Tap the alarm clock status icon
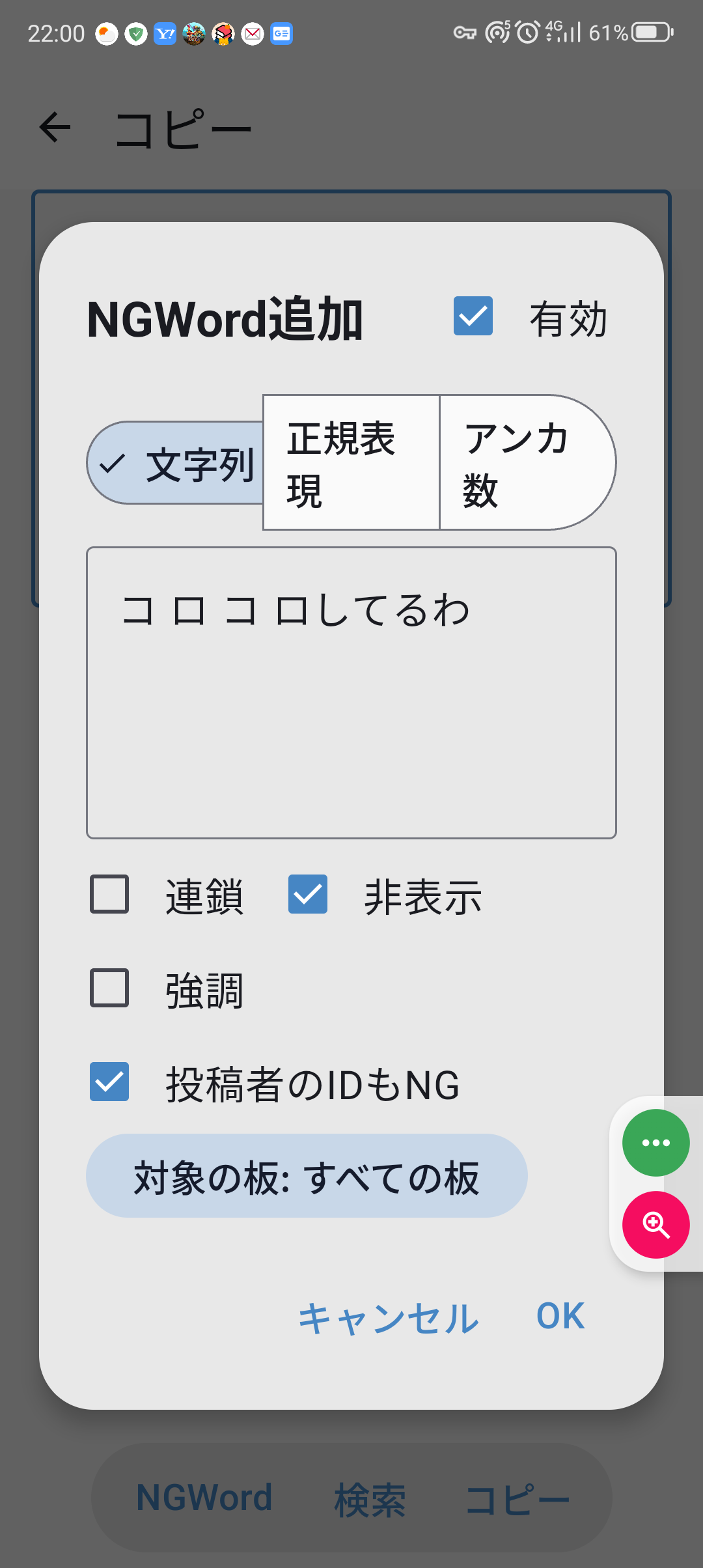The height and width of the screenshot is (1568, 703). tap(528, 32)
